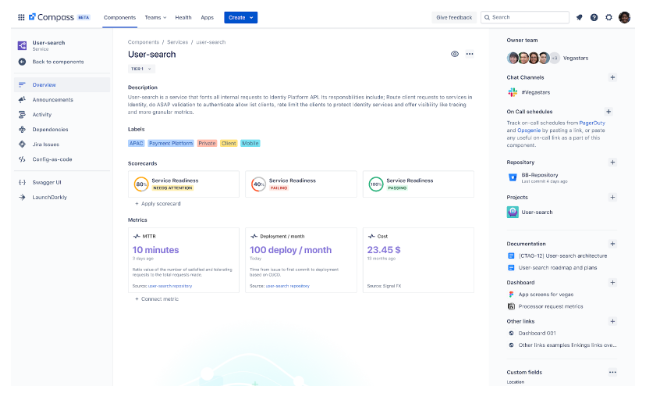Open the Apps tab
The height and width of the screenshot is (394, 645).
point(207,17)
